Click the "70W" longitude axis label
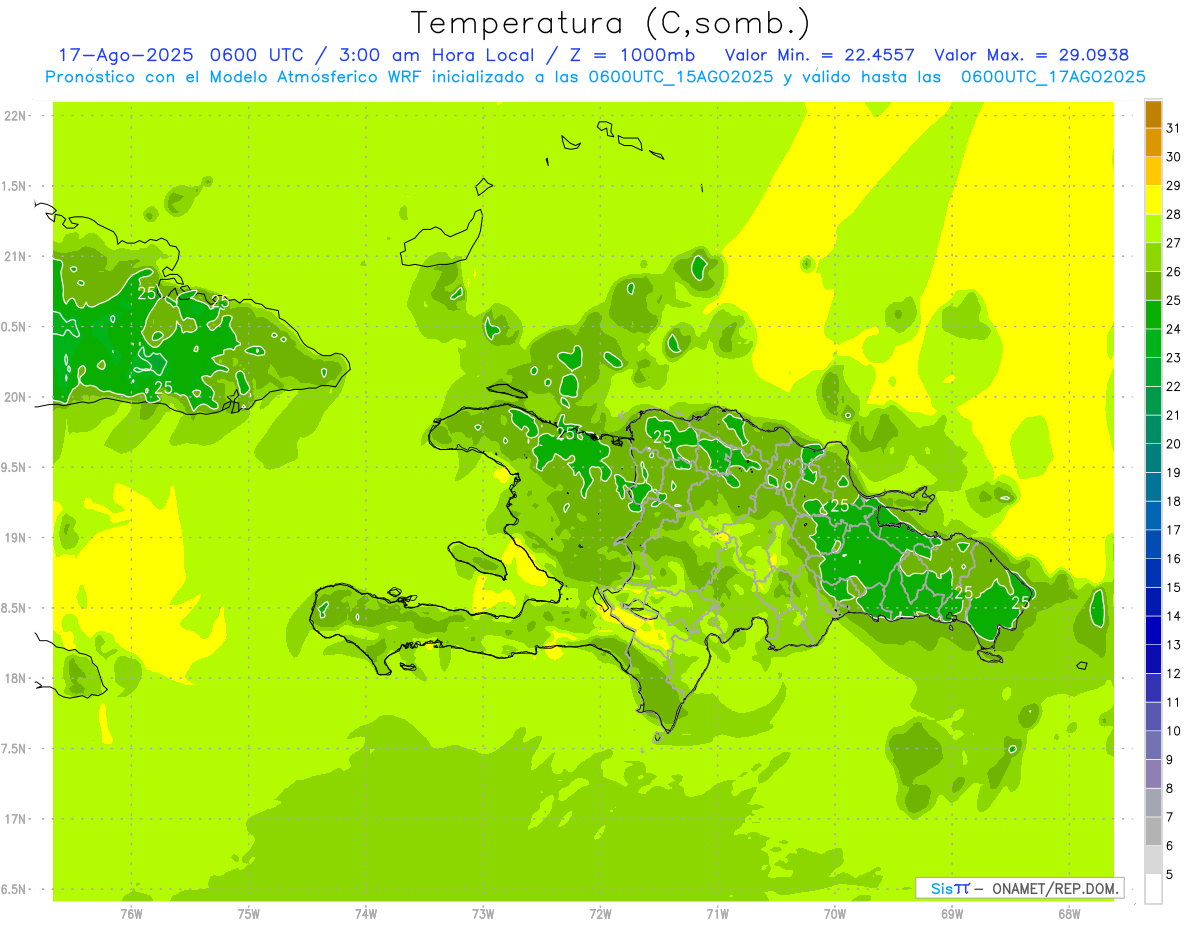 (x=835, y=914)
